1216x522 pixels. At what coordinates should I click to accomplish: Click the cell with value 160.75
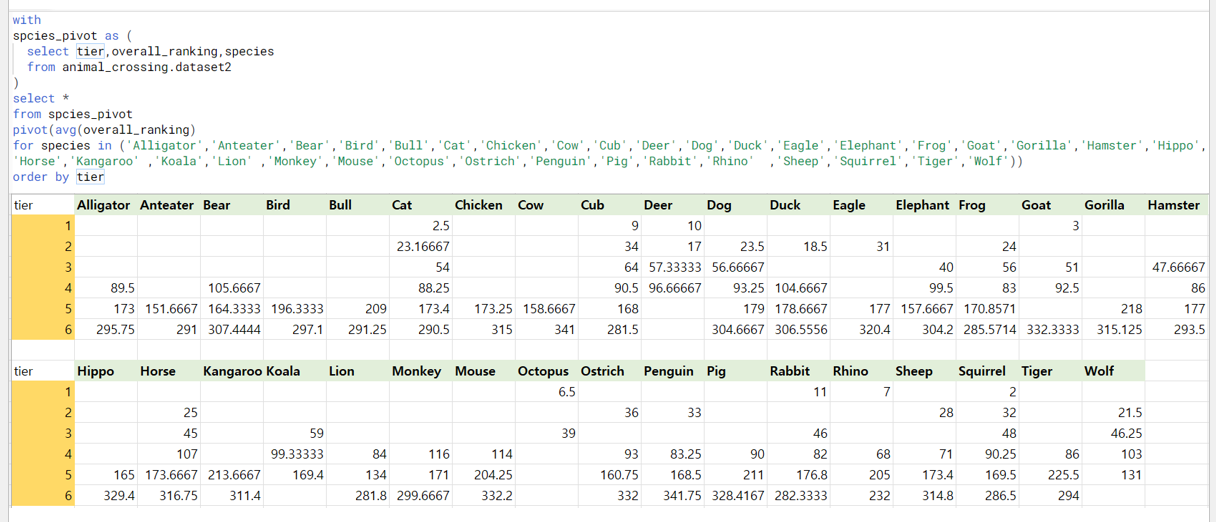(619, 475)
